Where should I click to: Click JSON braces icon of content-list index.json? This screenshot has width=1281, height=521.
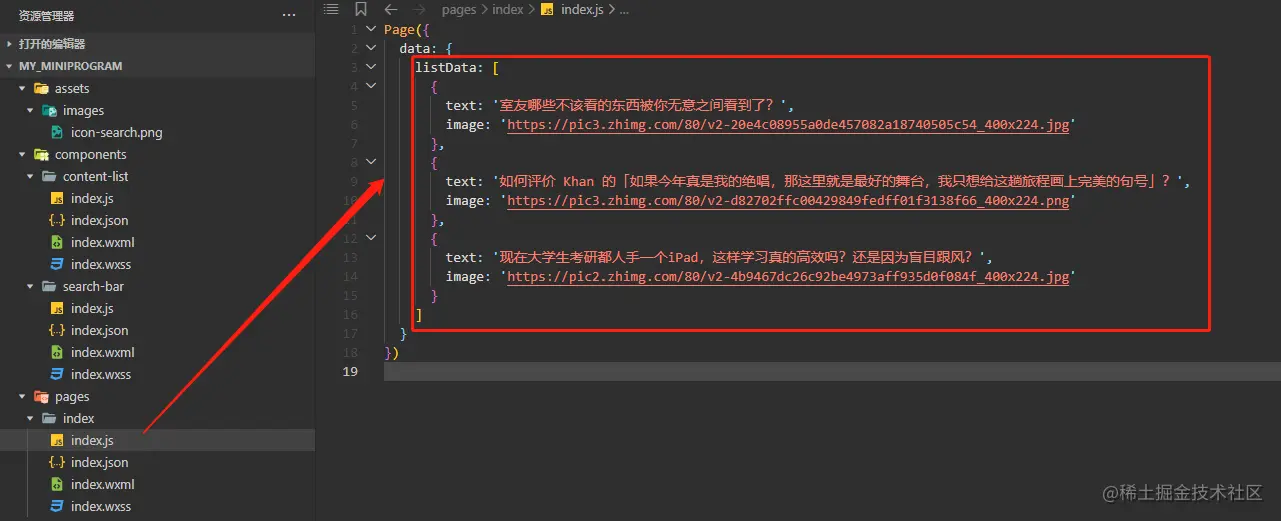coord(57,220)
